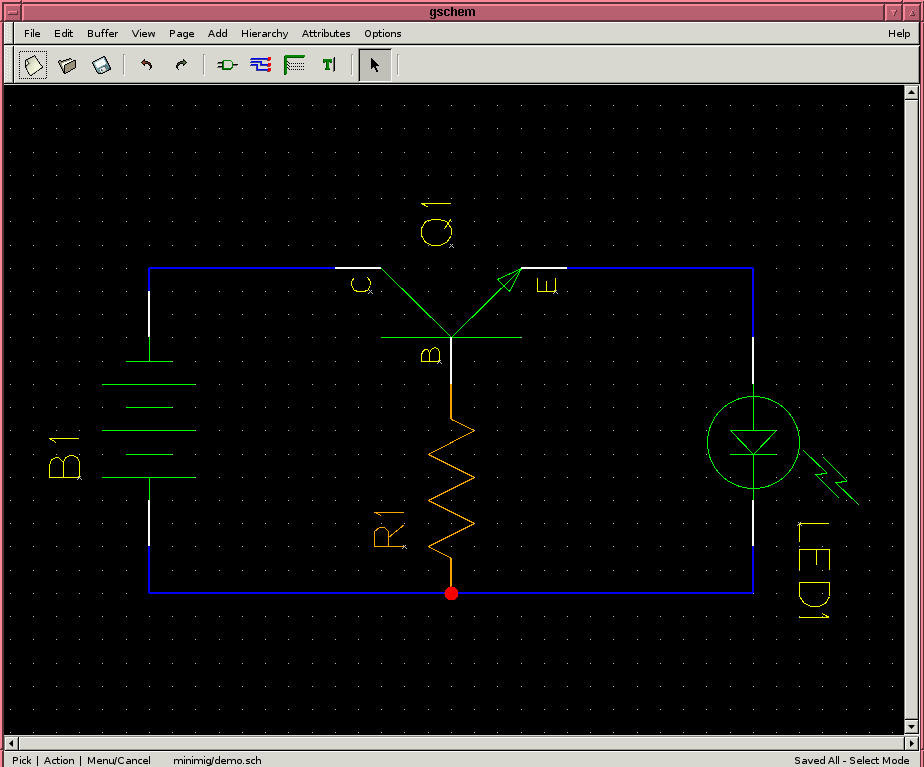The height and width of the screenshot is (767, 924).
Task: Select the LED1 diode symbol
Action: pos(753,442)
